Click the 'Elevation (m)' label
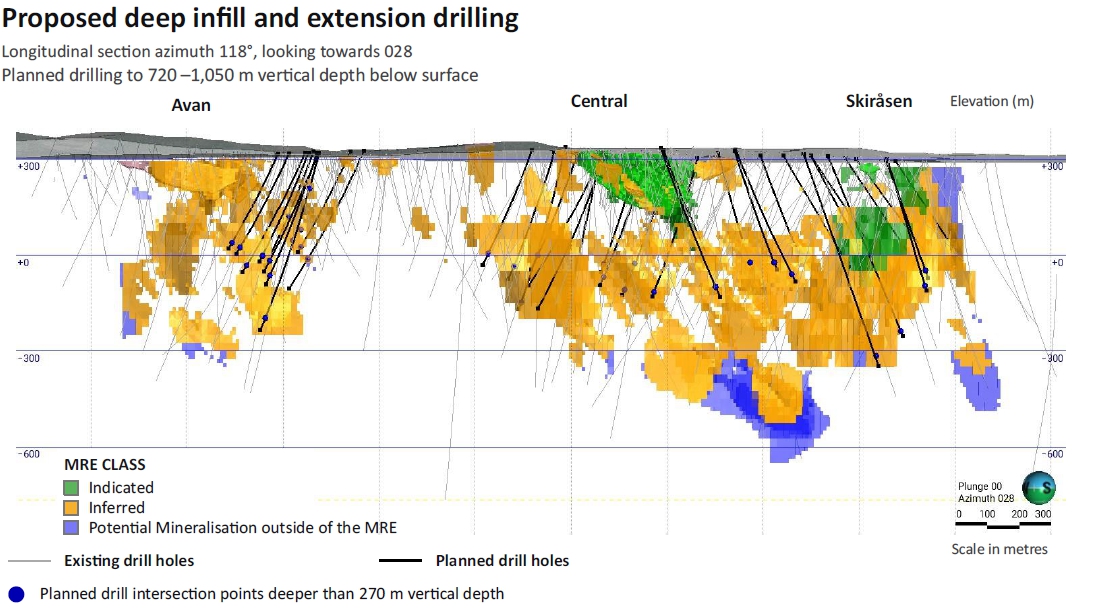 click(x=991, y=101)
